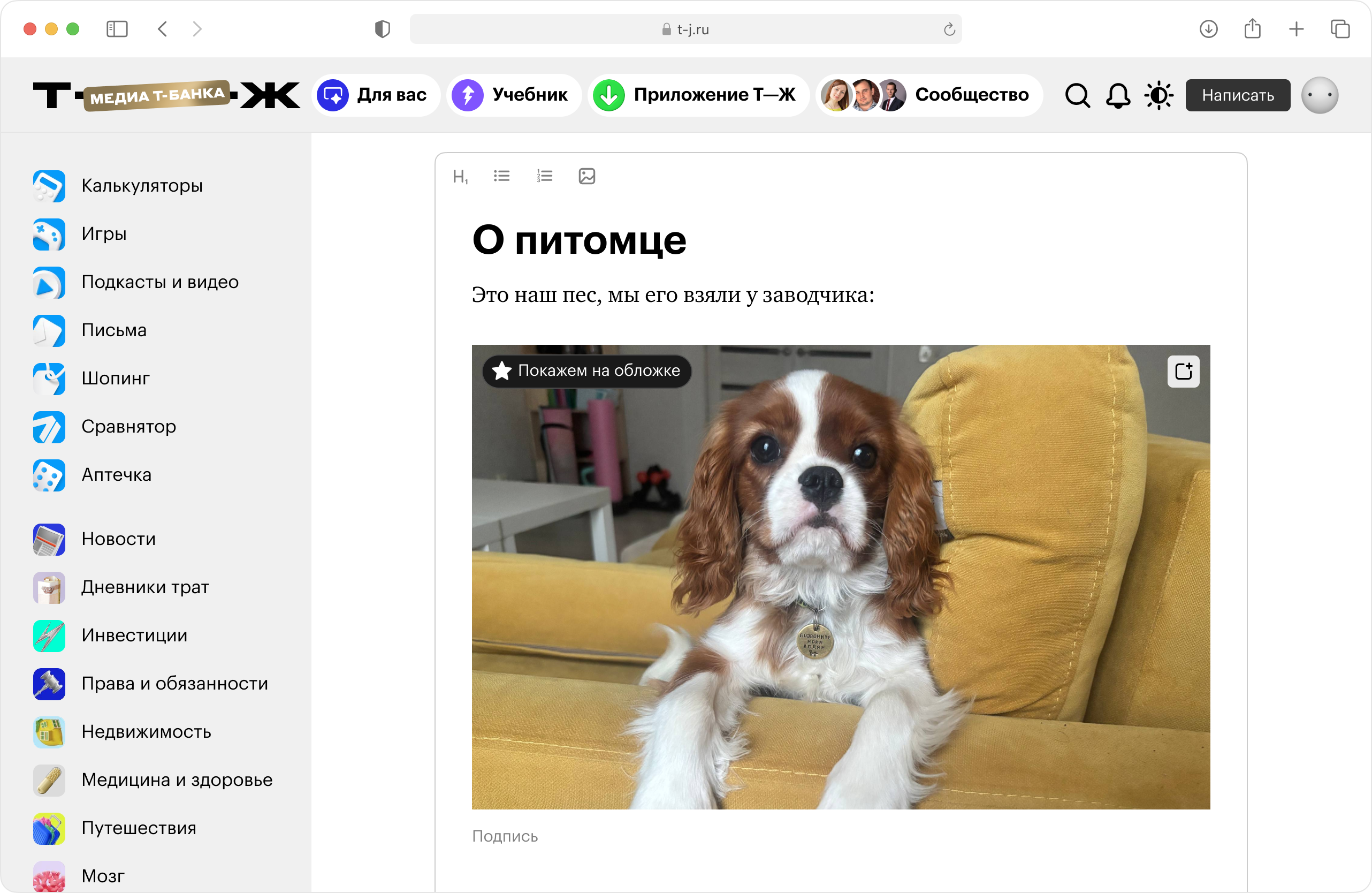Screen dimensions: 1372x893
Task: Insert a numbered list in editor
Action: [x=544, y=176]
